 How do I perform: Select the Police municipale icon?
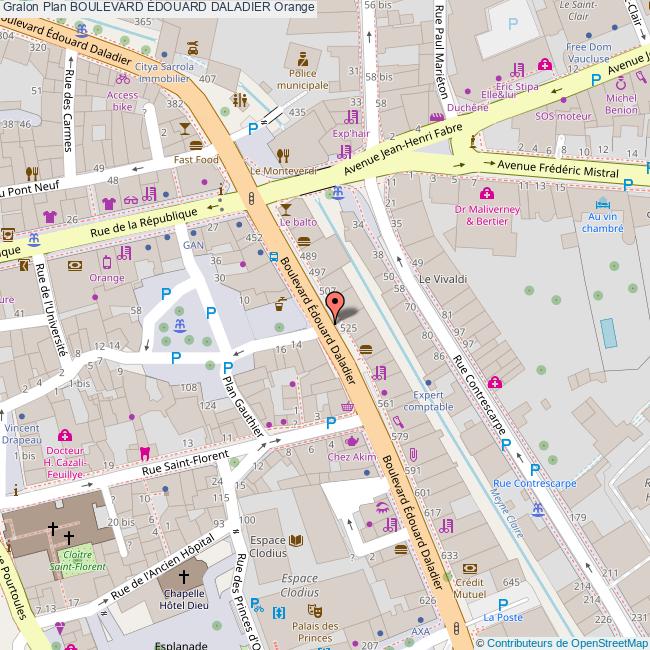(302, 54)
